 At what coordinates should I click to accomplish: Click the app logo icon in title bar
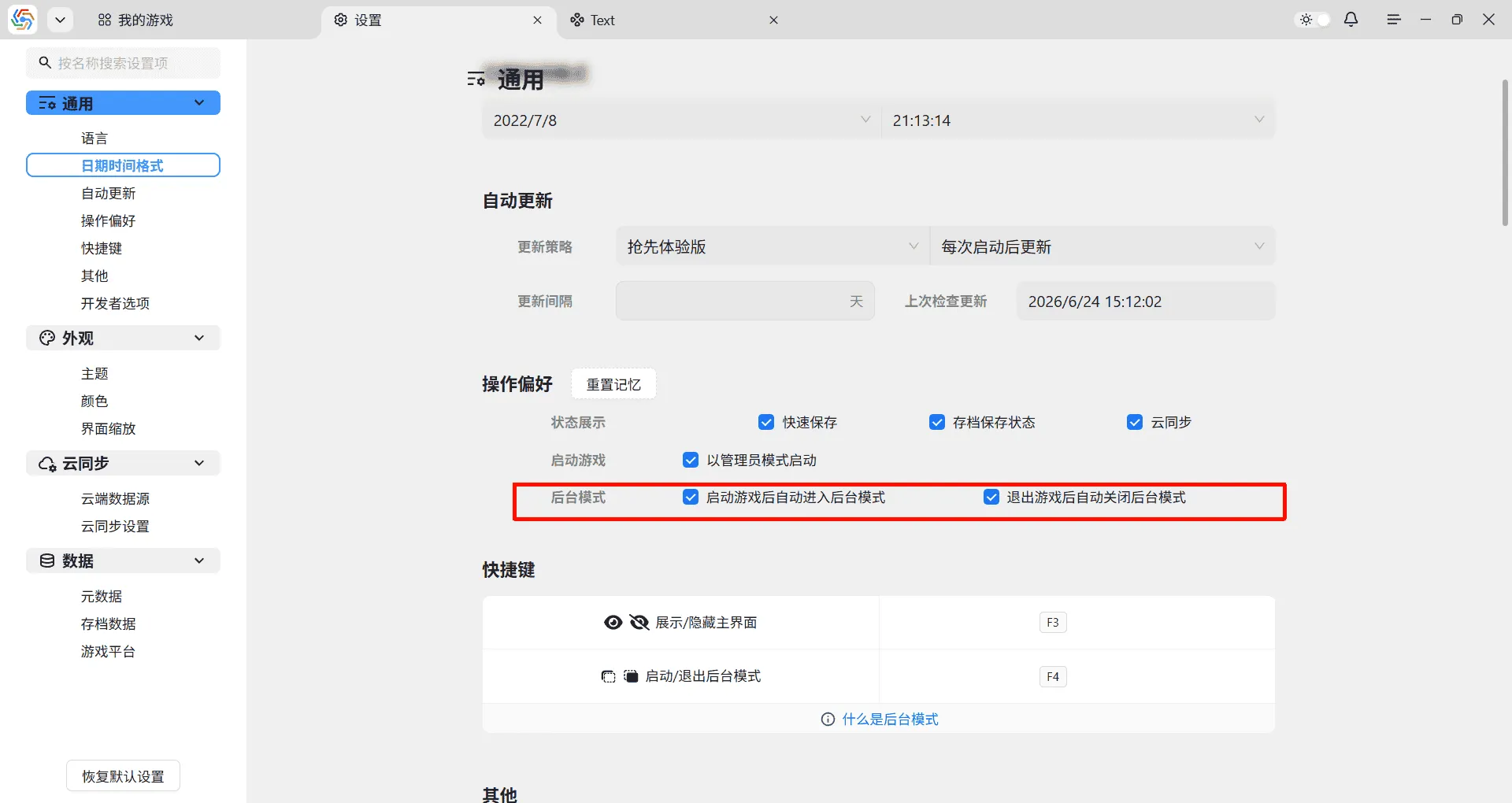tap(23, 20)
